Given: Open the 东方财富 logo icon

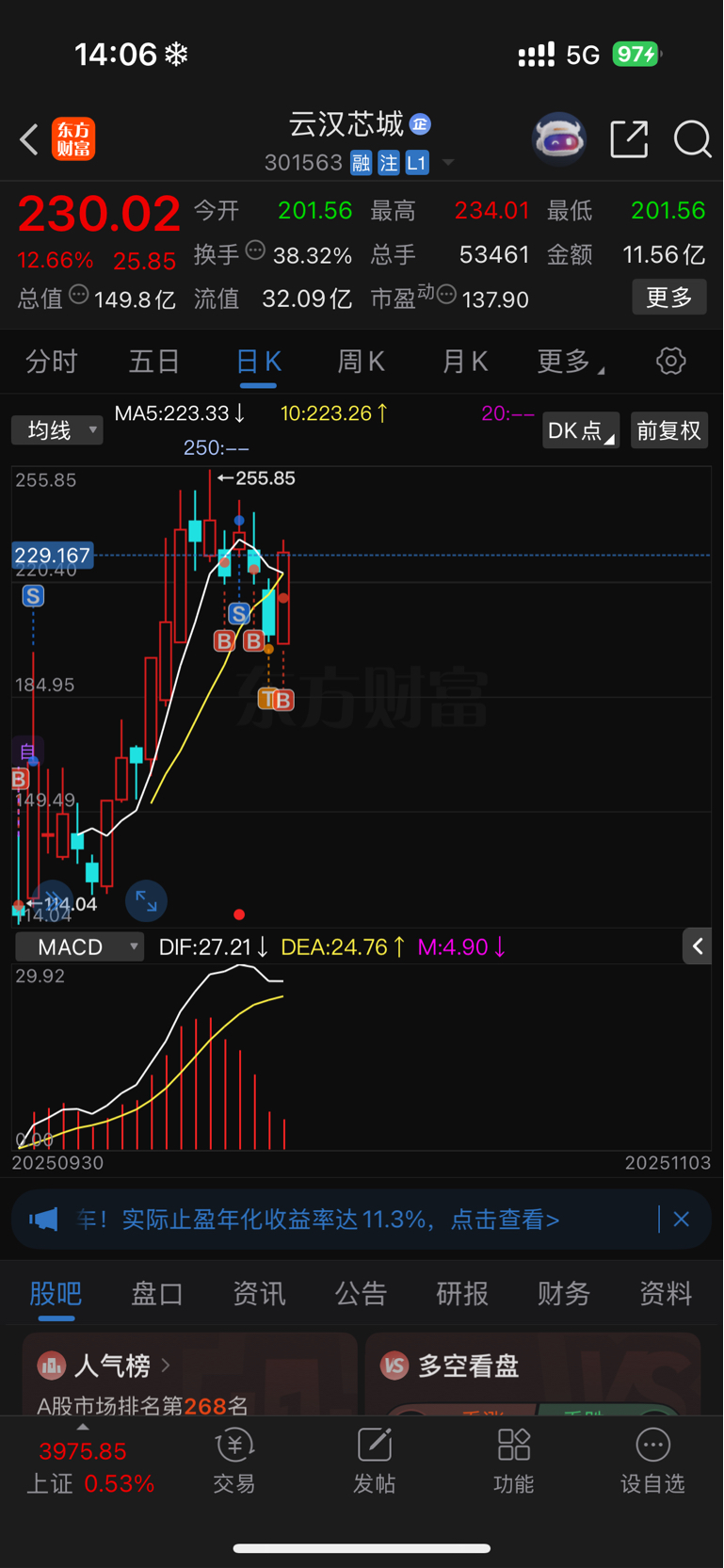Looking at the screenshot, I should click(73, 139).
